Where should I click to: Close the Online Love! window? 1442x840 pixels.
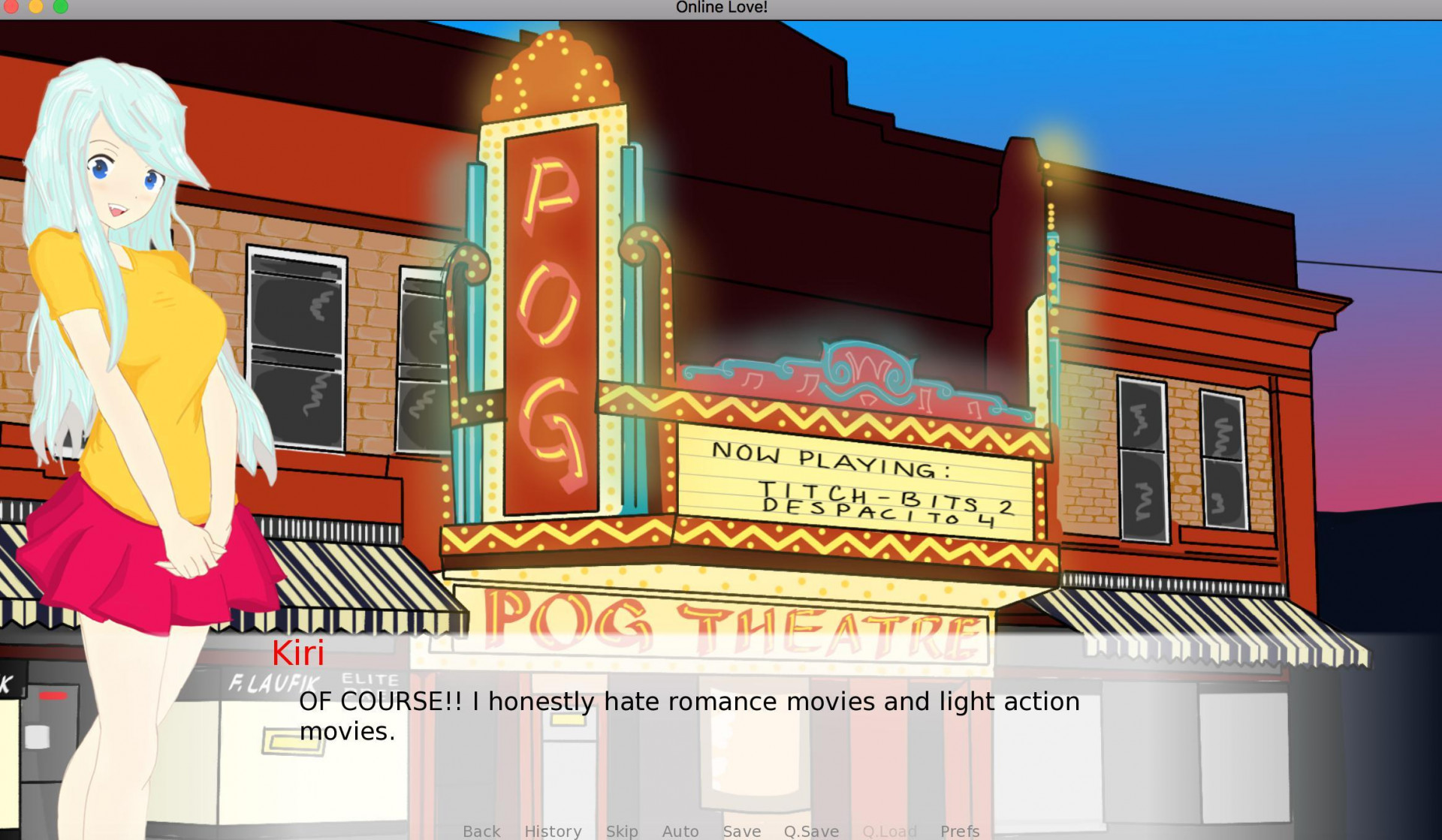pyautogui.click(x=11, y=7)
